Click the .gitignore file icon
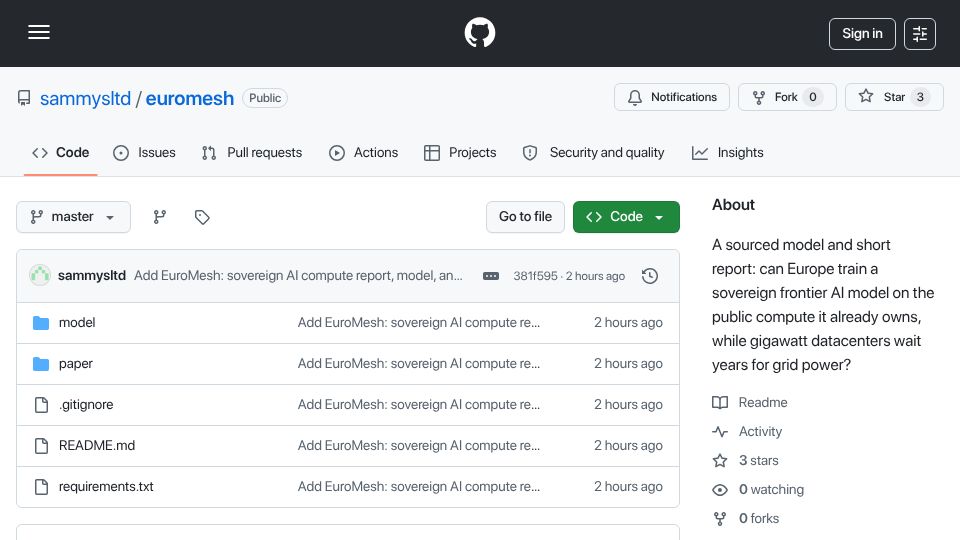This screenshot has width=960, height=540. pos(41,405)
